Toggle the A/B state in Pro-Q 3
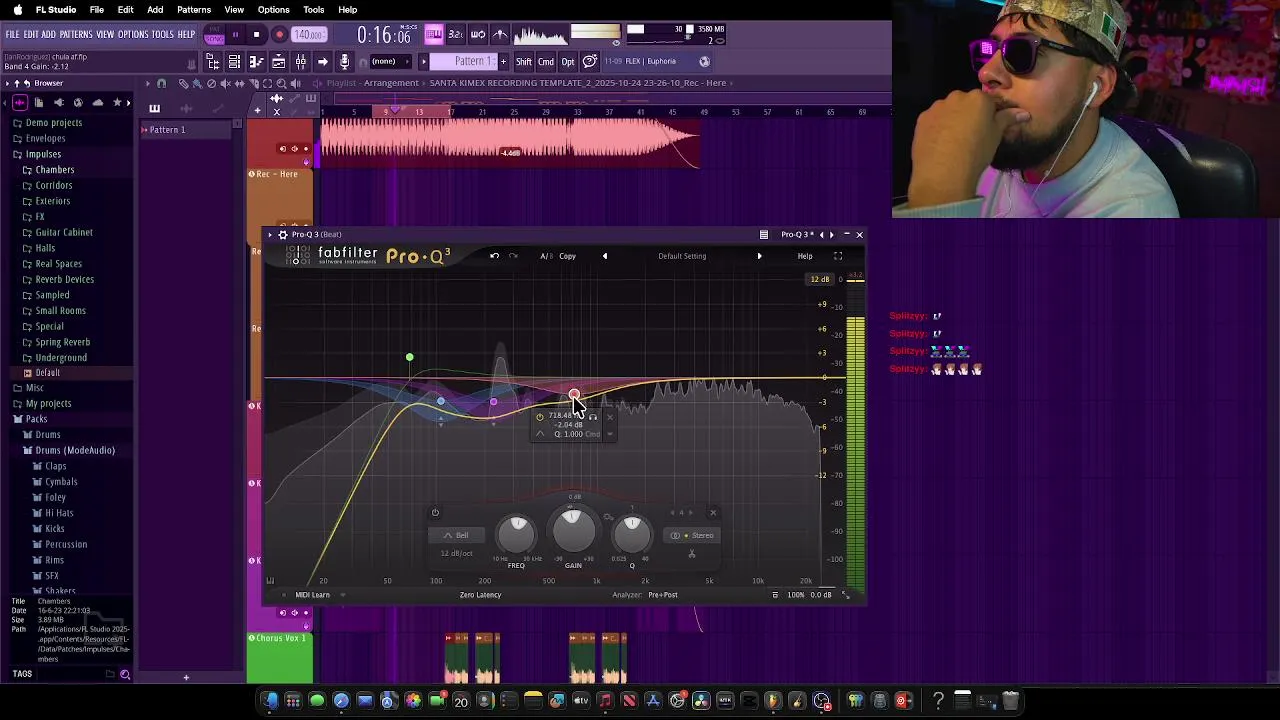Screen dimensions: 1280x720 click(546, 256)
